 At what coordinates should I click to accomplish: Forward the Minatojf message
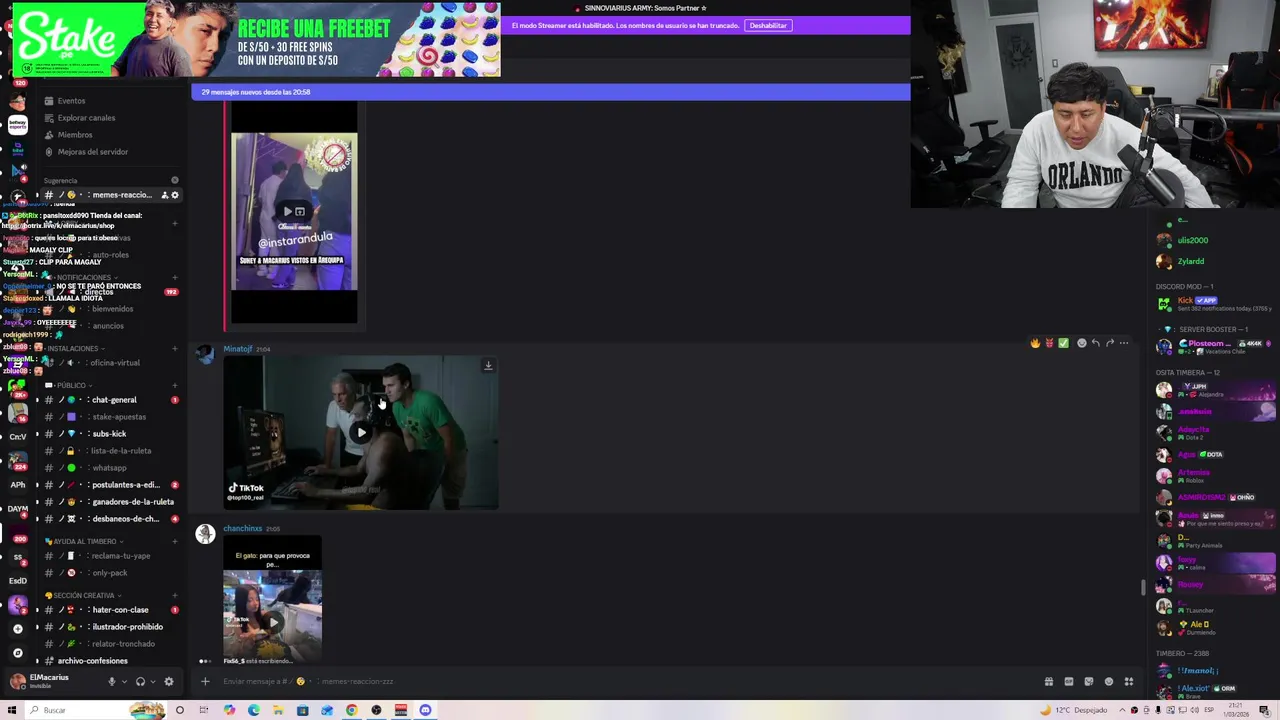tap(1109, 343)
